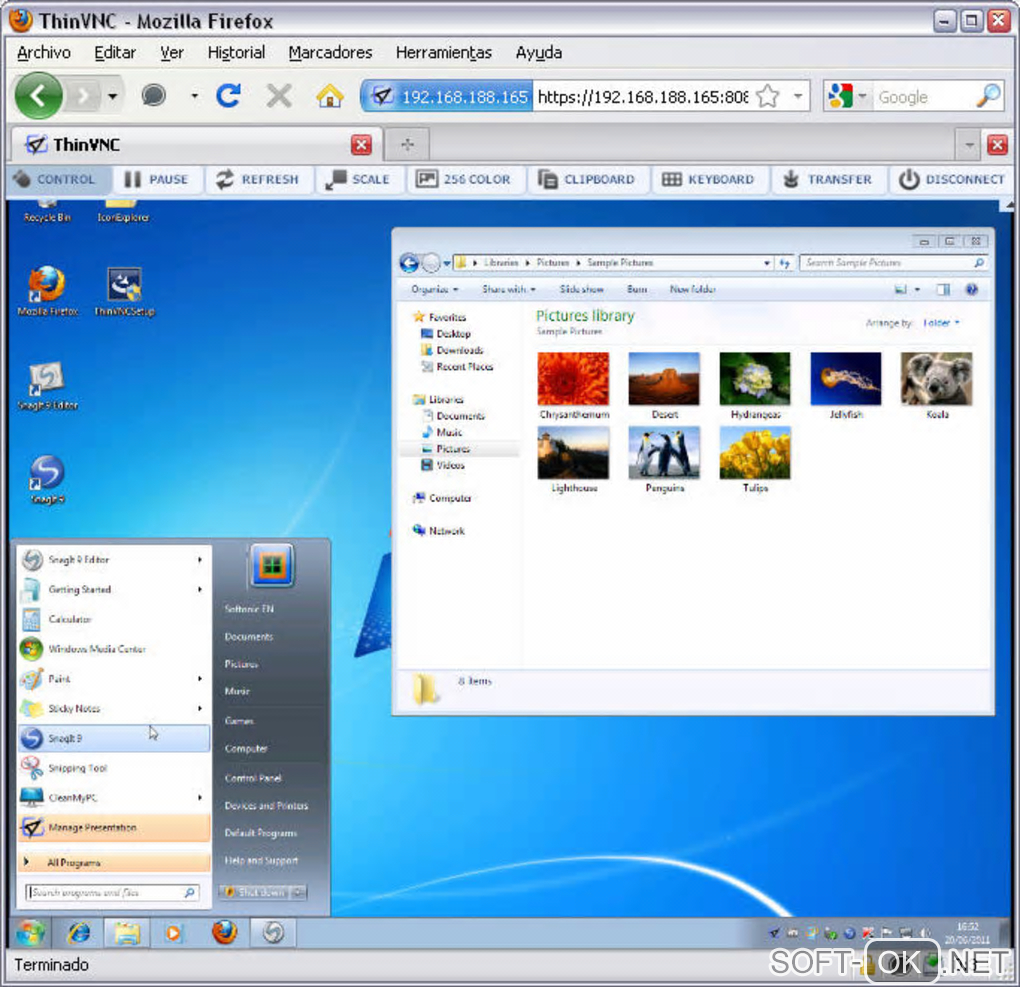Open Devices and Printers

click(266, 805)
